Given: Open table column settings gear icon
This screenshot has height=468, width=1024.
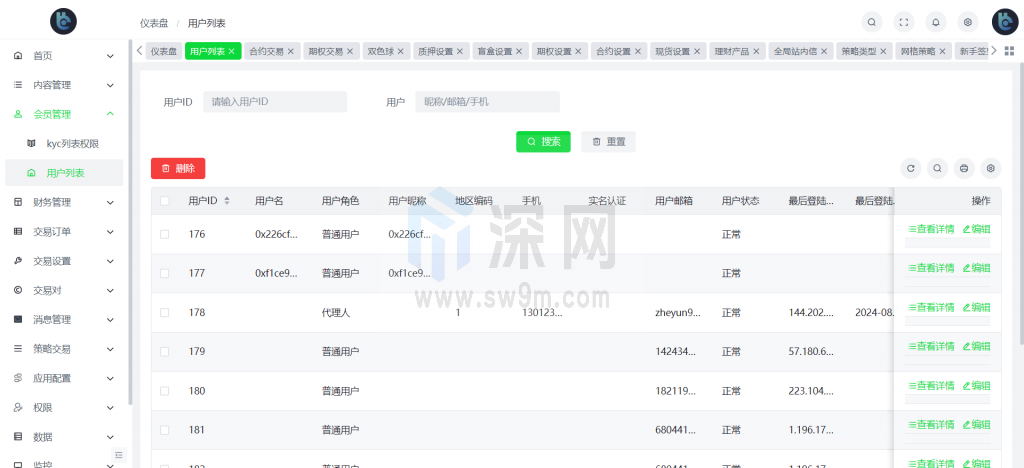Looking at the screenshot, I should (x=990, y=169).
